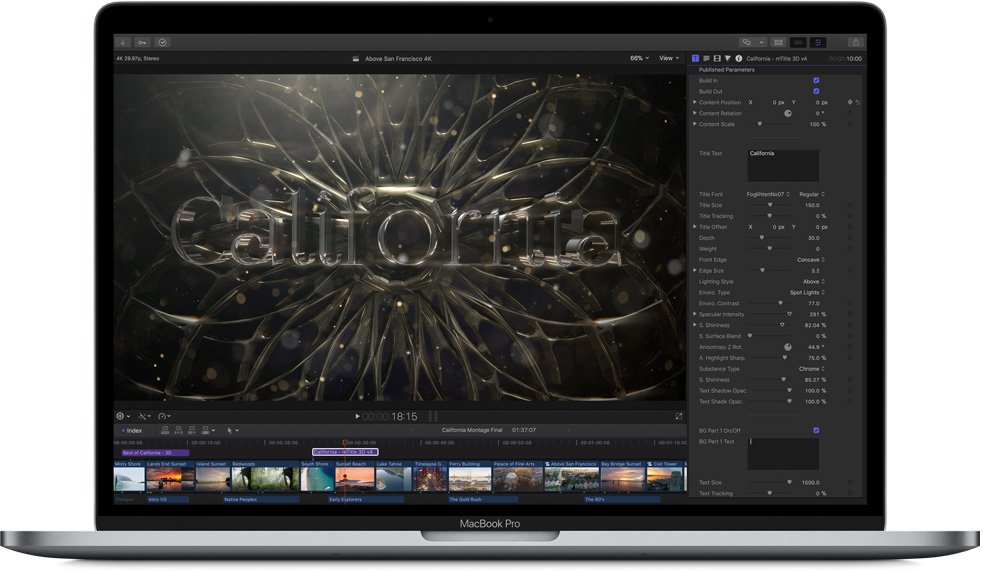
Task: Open the Select arrow tool popup
Action: point(233,430)
